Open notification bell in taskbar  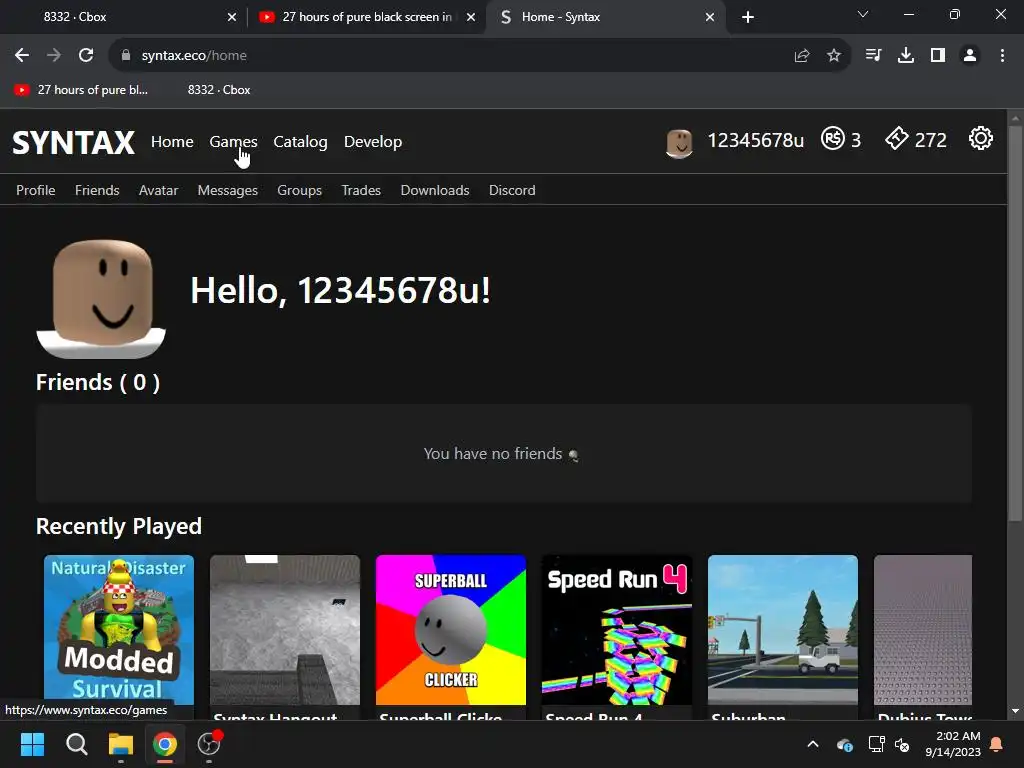click(x=997, y=744)
